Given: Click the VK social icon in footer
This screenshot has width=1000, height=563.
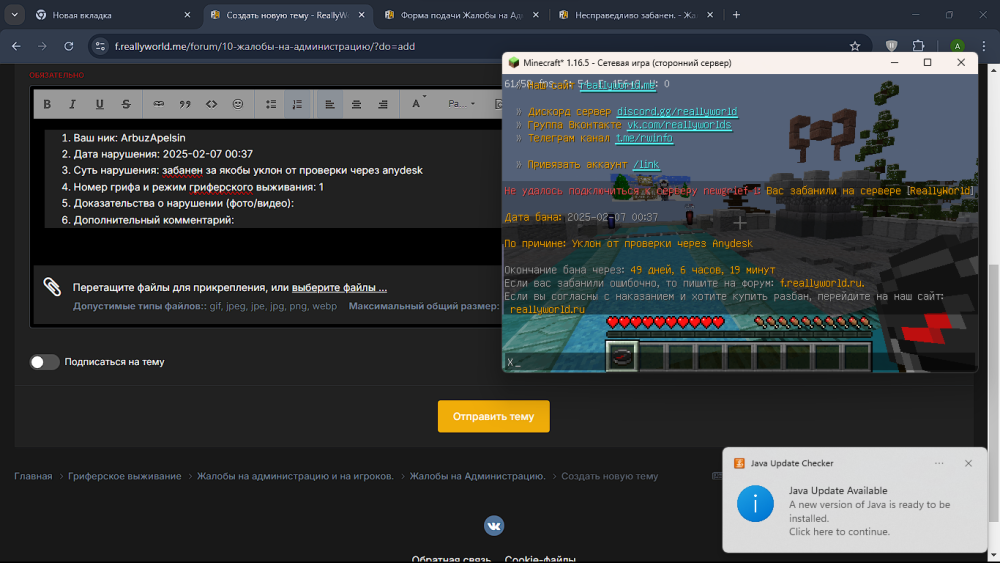Looking at the screenshot, I should coord(494,526).
